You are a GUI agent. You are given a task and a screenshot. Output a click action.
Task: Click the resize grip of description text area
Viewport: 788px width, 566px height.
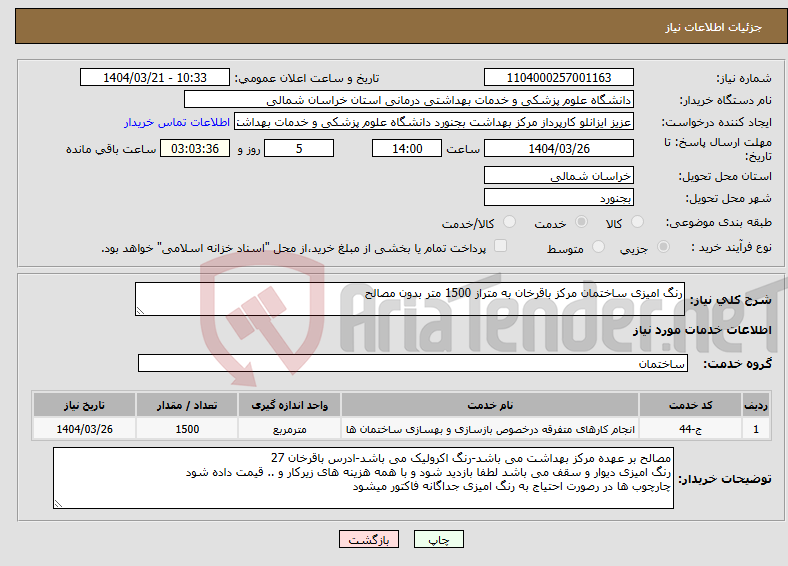coord(140,311)
